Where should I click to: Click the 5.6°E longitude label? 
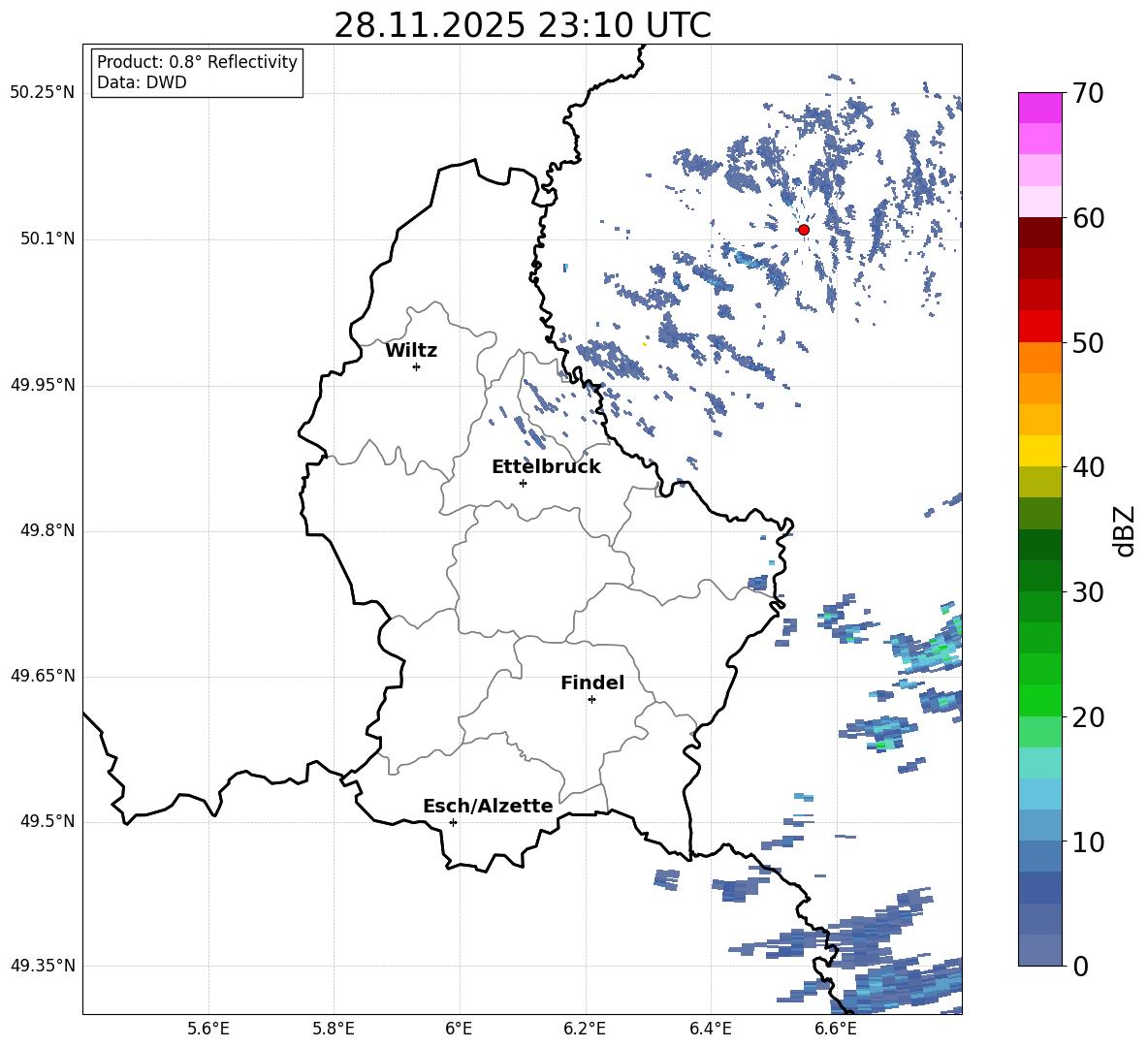click(208, 1029)
